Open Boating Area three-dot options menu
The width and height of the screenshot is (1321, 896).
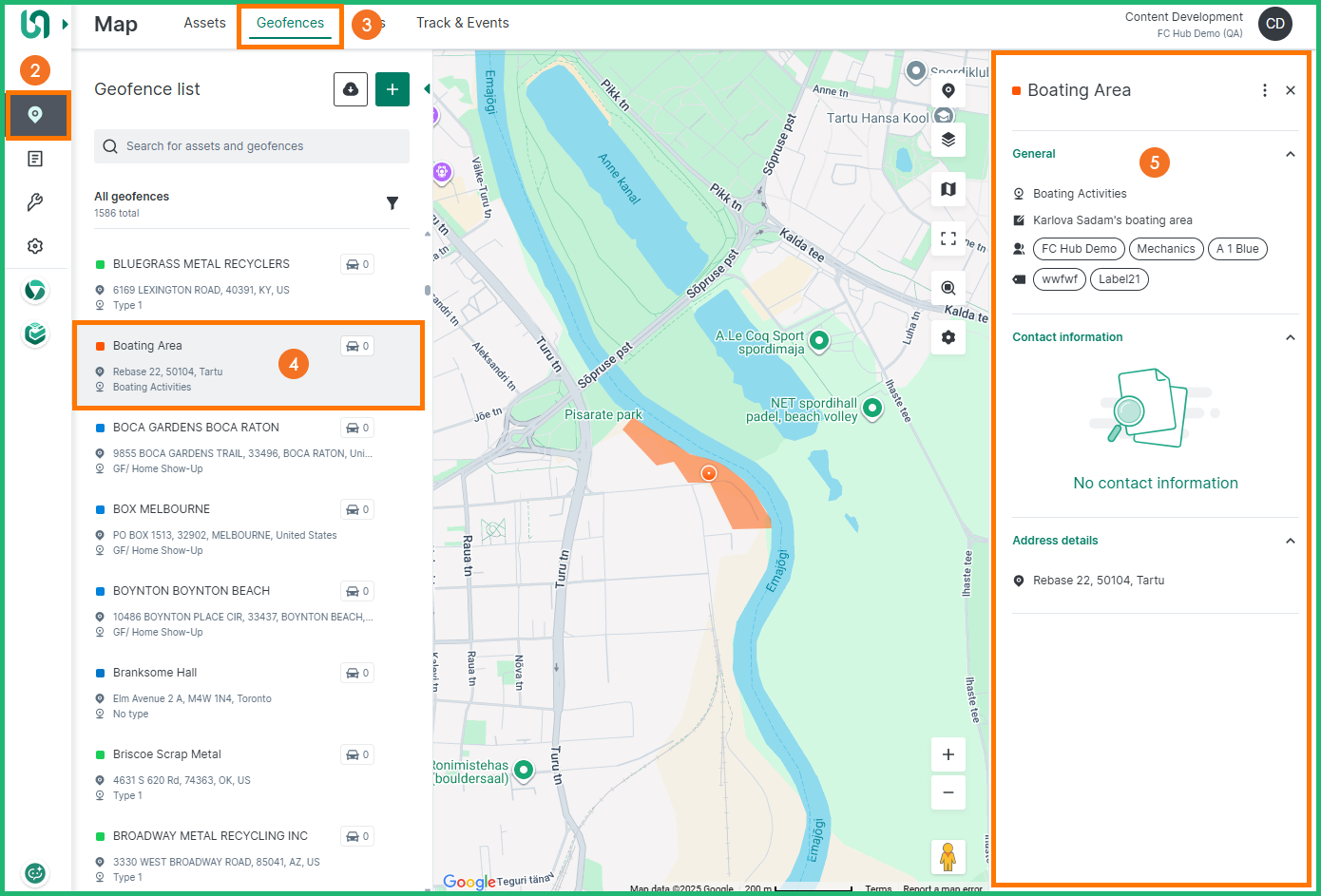click(1264, 90)
